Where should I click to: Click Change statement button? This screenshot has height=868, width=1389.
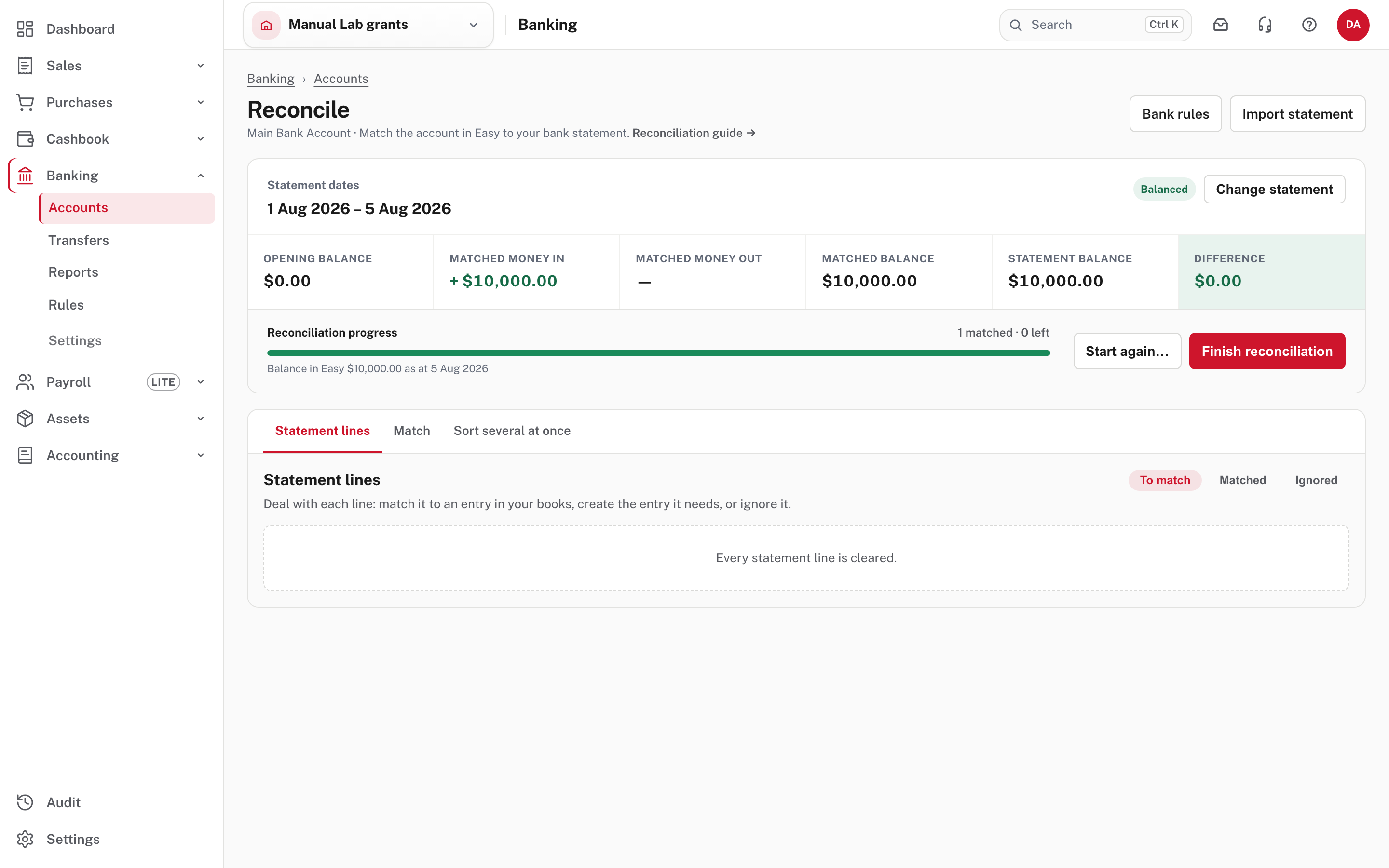point(1274,189)
